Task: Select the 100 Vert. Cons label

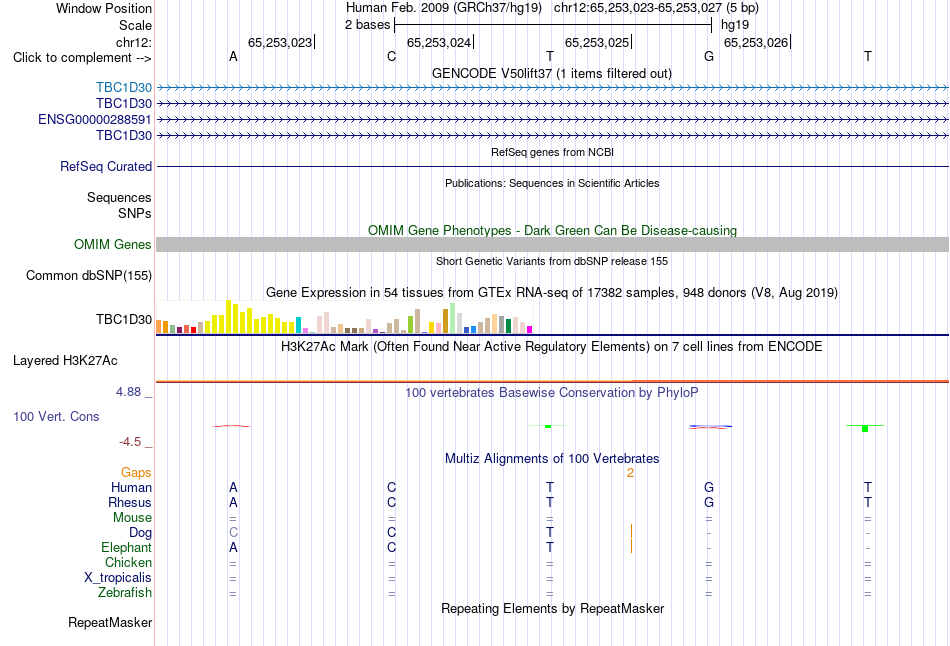Action: (x=56, y=416)
